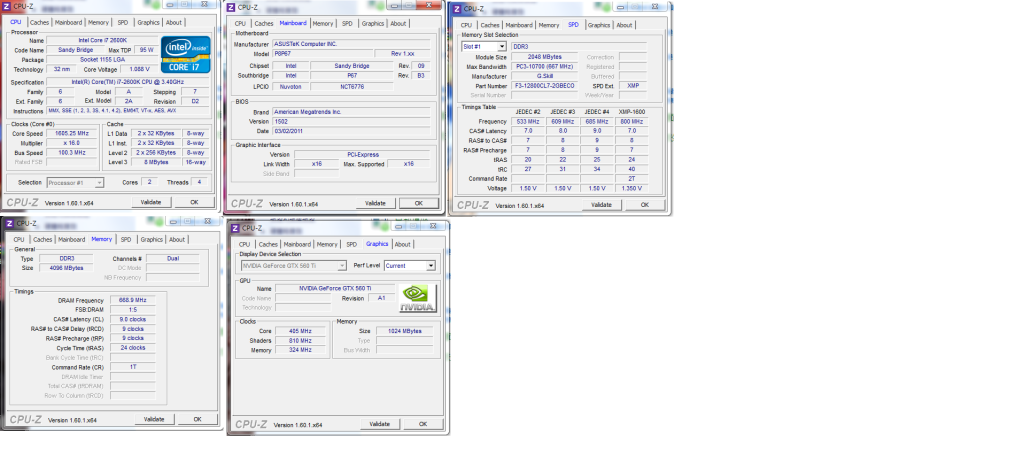The image size is (1023, 463).
Task: Open About tab in CPU window
Action: [174, 22]
